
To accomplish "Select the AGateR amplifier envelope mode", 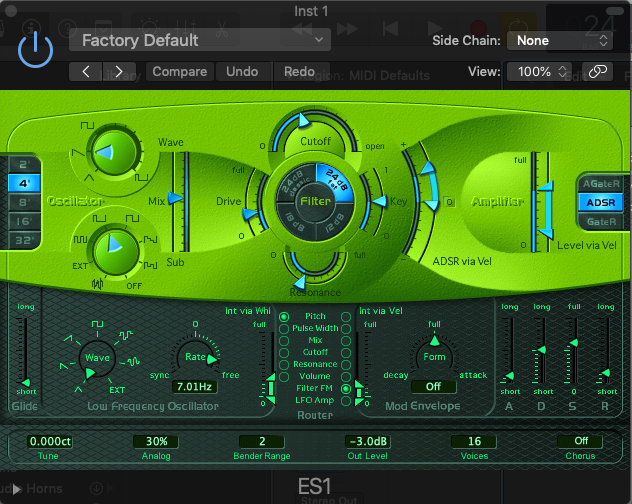I will [601, 183].
